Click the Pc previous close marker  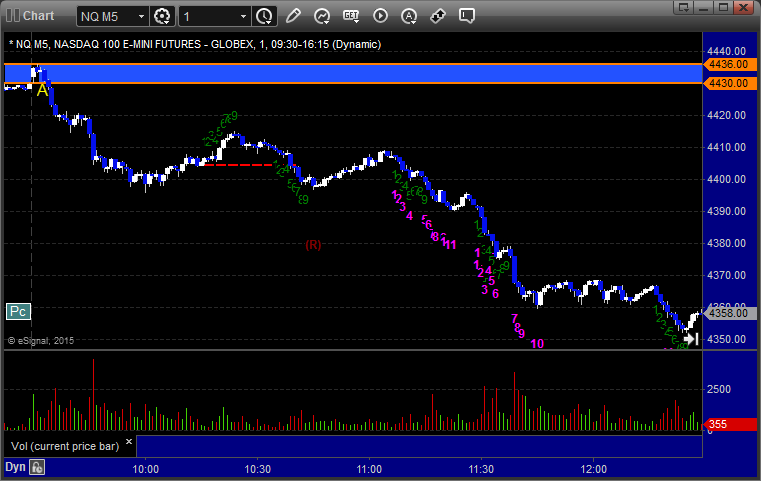point(18,312)
